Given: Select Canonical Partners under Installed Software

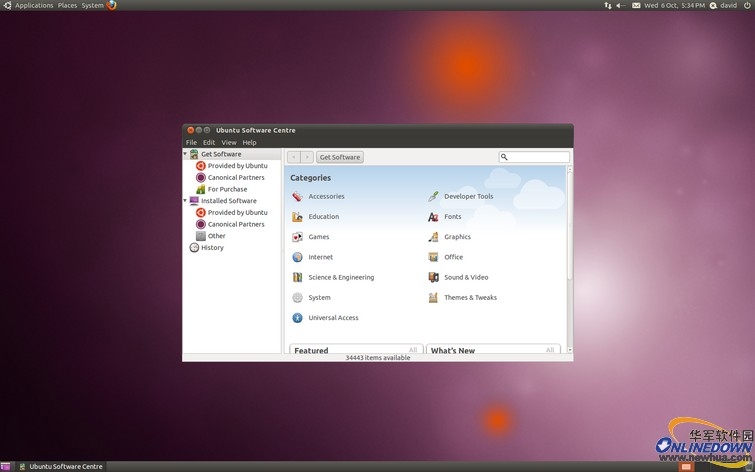Looking at the screenshot, I should pyautogui.click(x=236, y=224).
